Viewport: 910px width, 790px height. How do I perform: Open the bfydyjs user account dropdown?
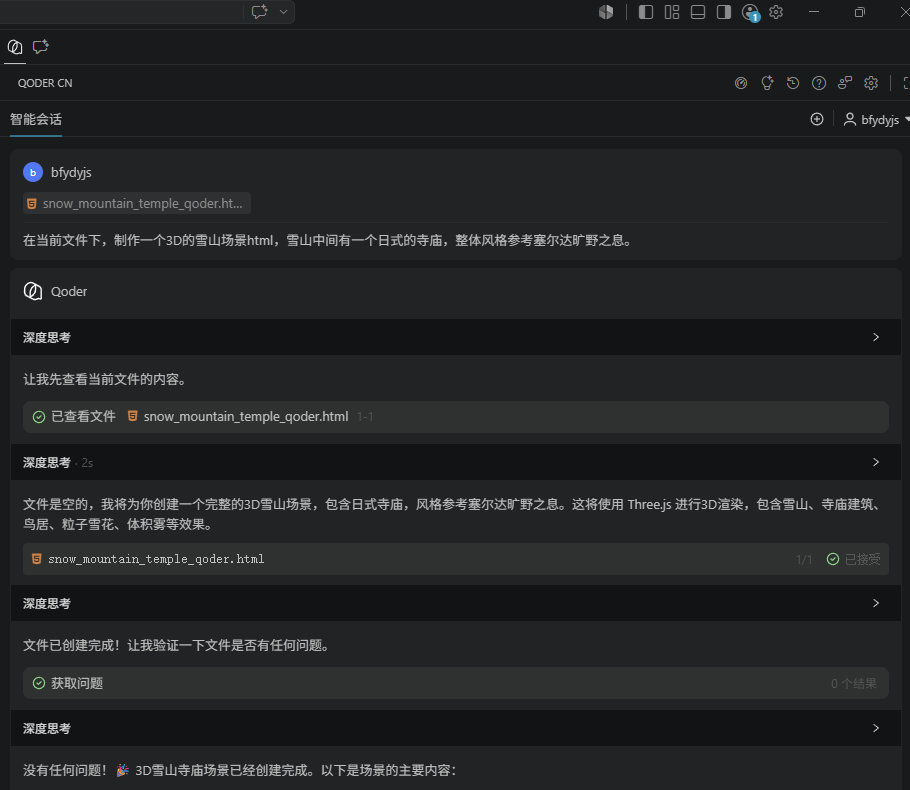[876, 120]
